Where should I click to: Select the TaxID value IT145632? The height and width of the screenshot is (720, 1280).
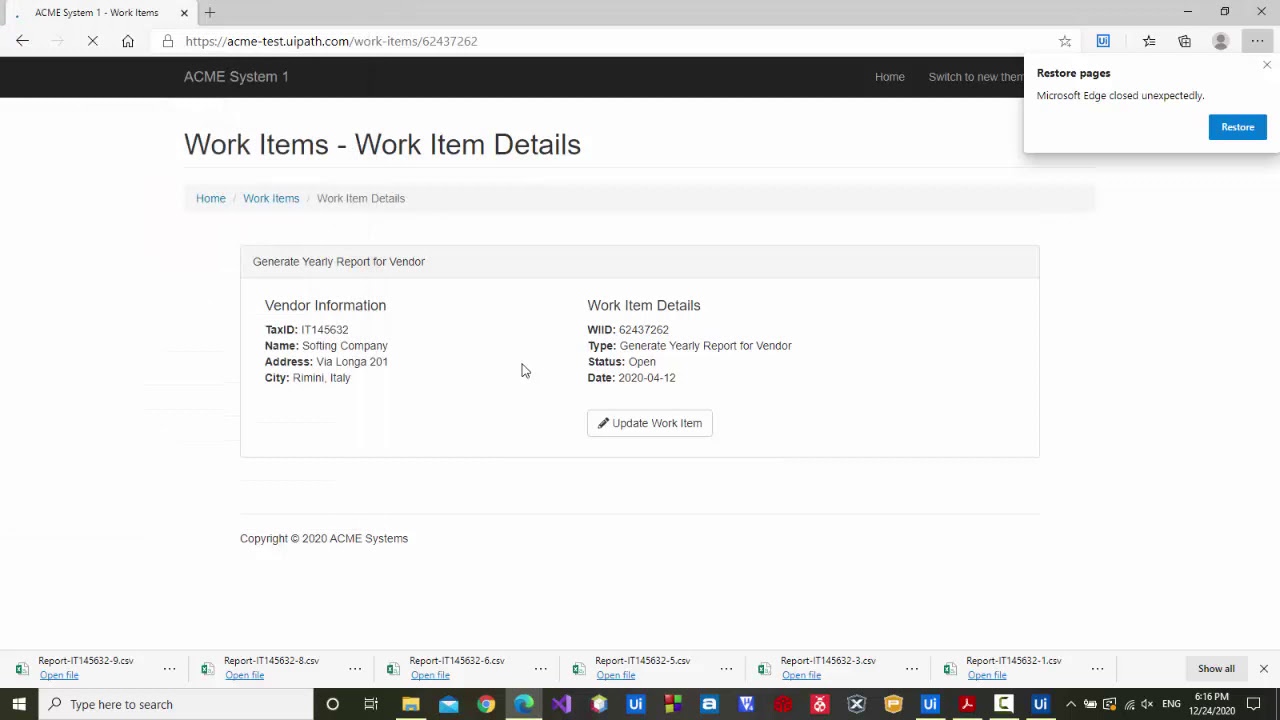pos(325,330)
